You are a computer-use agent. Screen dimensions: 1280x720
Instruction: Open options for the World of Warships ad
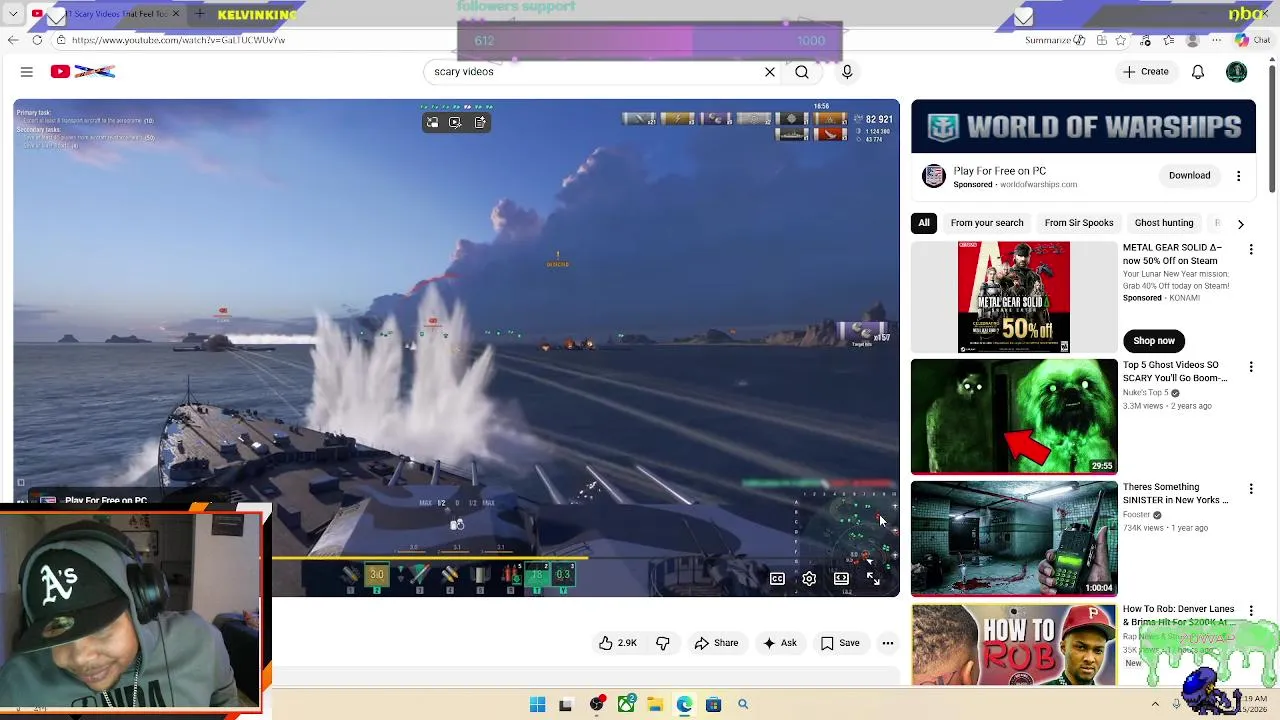(x=1238, y=176)
